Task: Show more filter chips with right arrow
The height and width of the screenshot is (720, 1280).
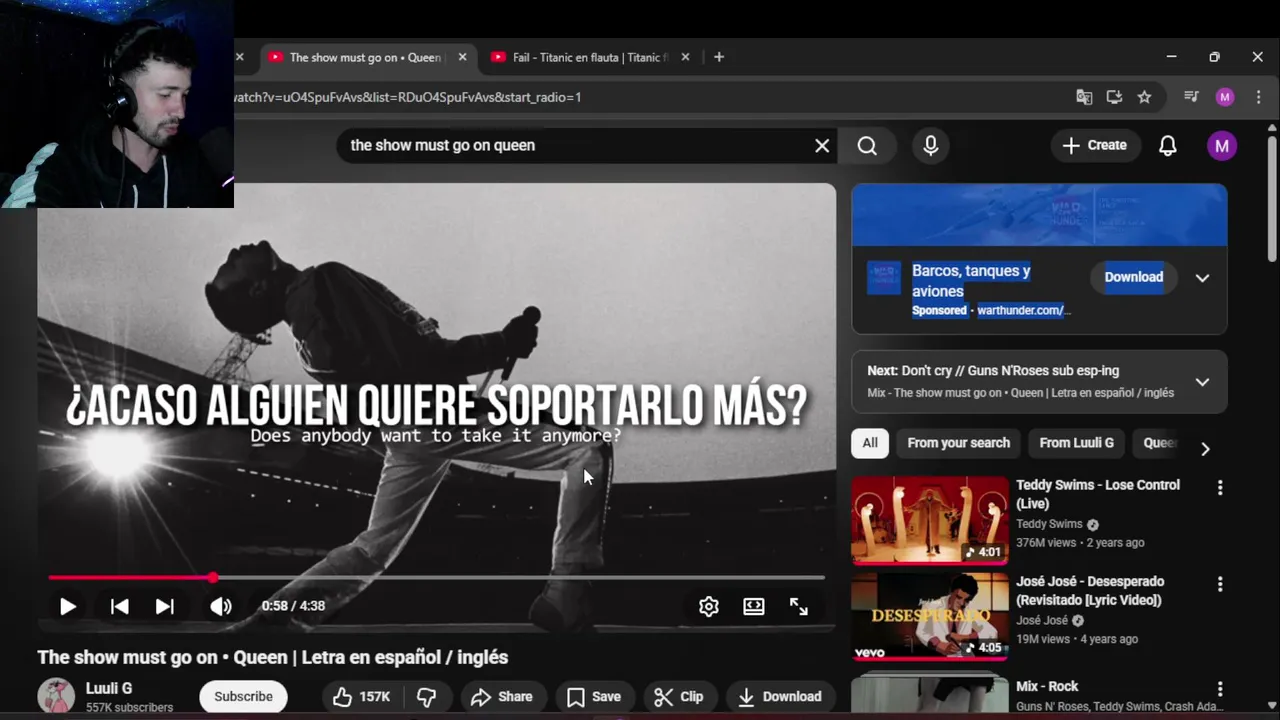Action: tap(1205, 449)
